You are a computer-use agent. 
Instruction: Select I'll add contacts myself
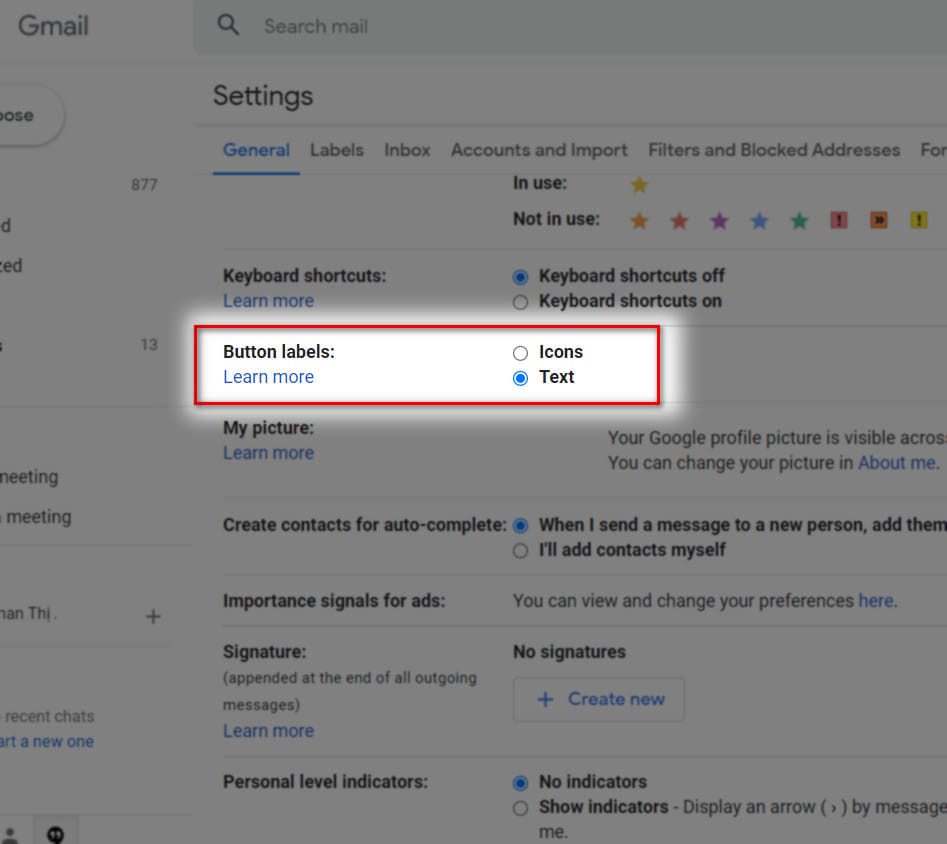pyautogui.click(x=520, y=551)
